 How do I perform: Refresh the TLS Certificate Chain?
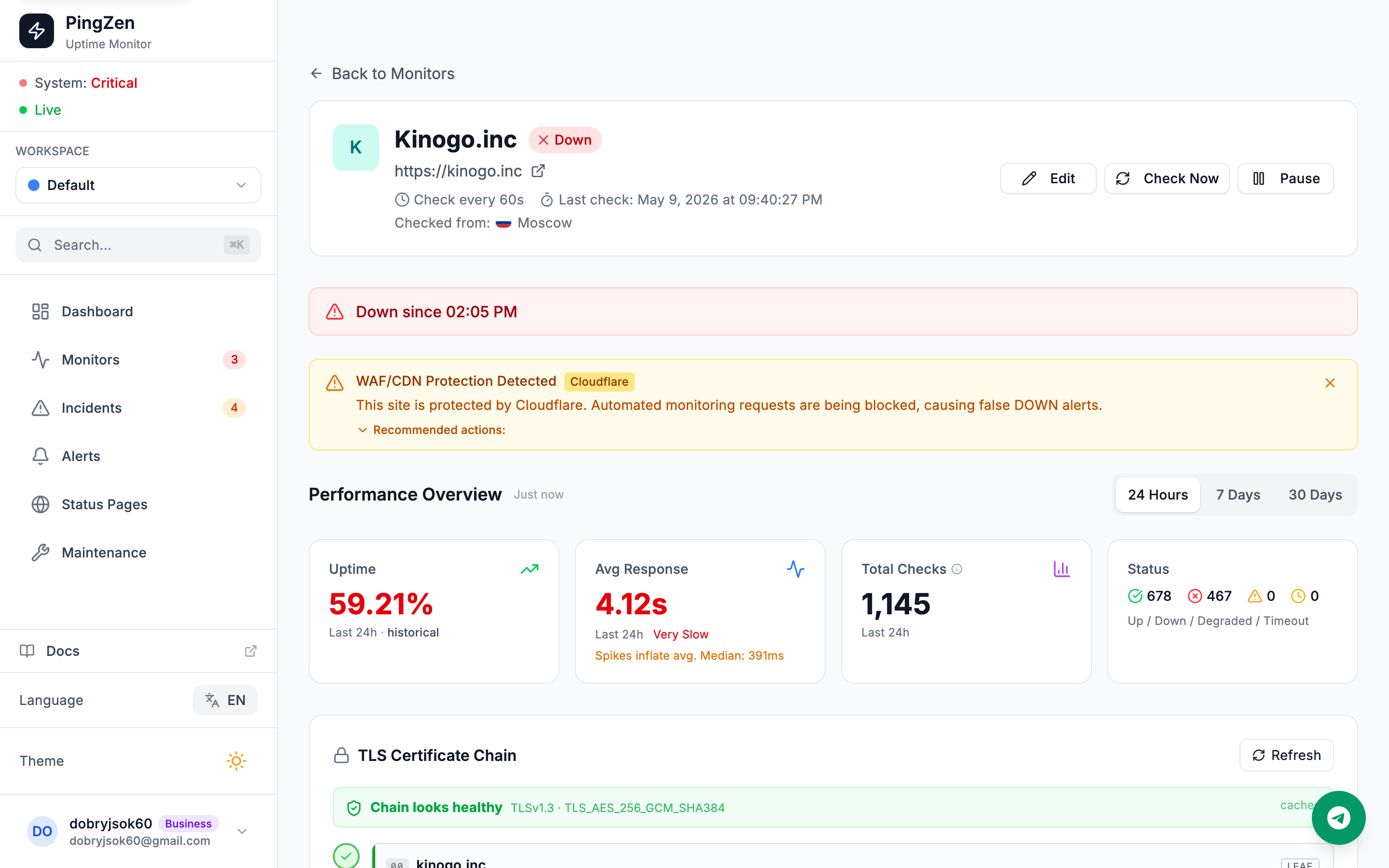pos(1286,755)
